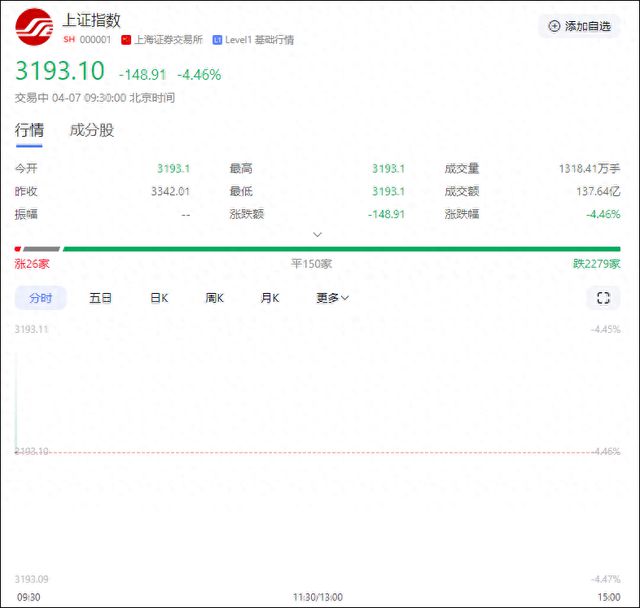Click the trading time 04-07 09:30:00 text
This screenshot has width=640, height=608.
pyautogui.click(x=89, y=98)
